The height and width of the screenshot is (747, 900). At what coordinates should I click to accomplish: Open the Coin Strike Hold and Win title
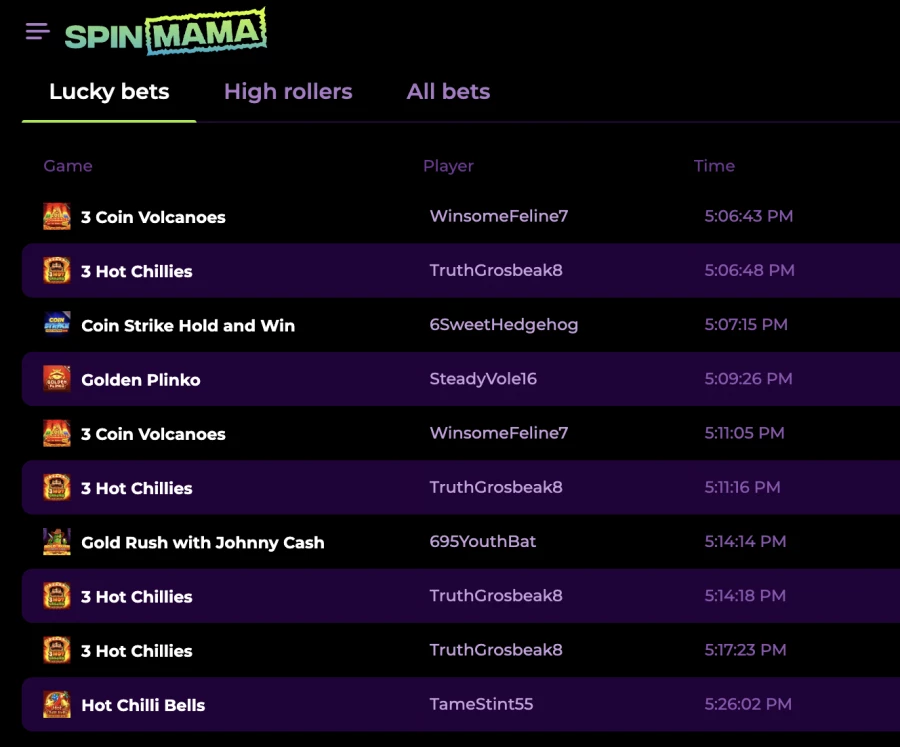[x=188, y=326]
